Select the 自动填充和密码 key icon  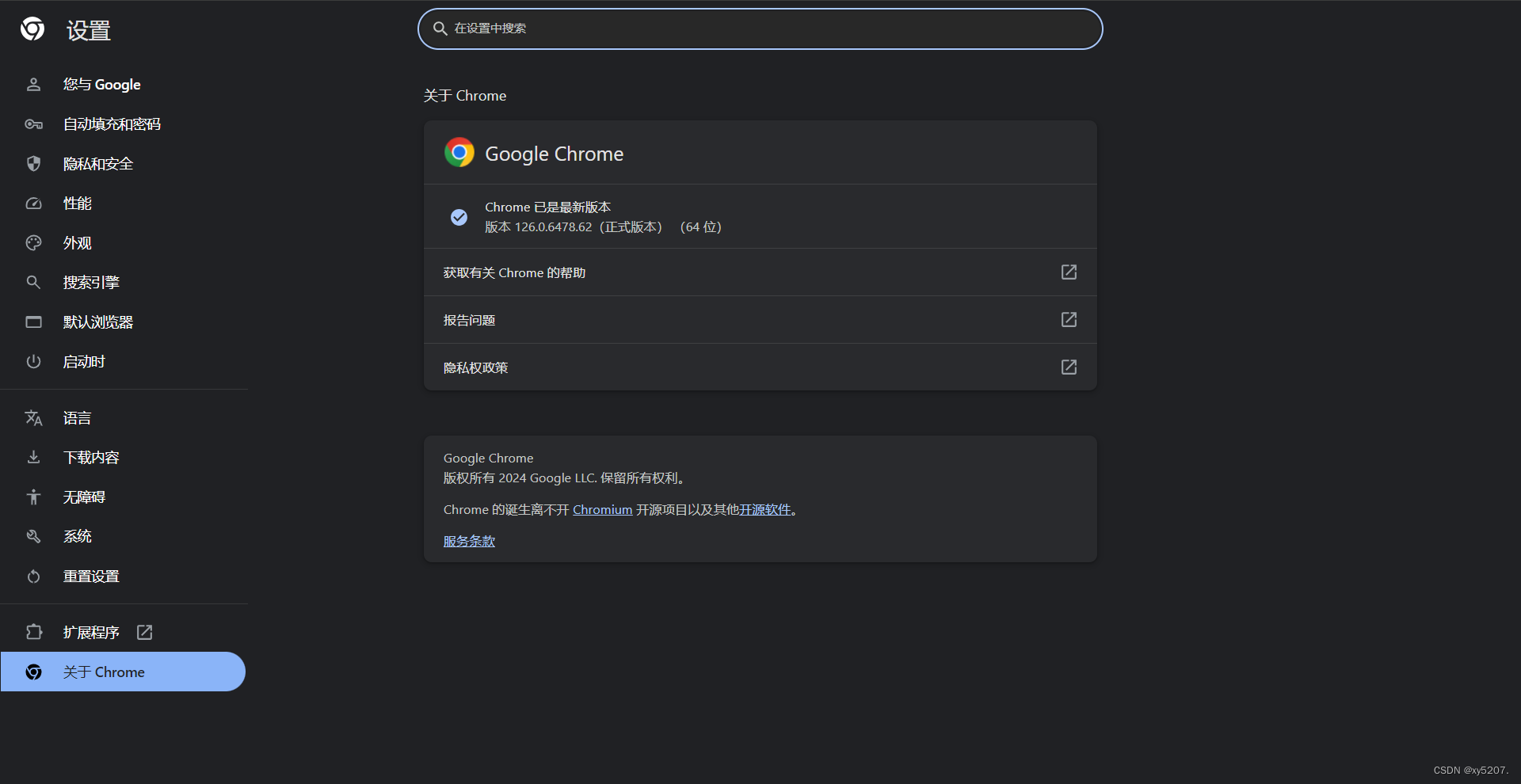click(x=33, y=124)
